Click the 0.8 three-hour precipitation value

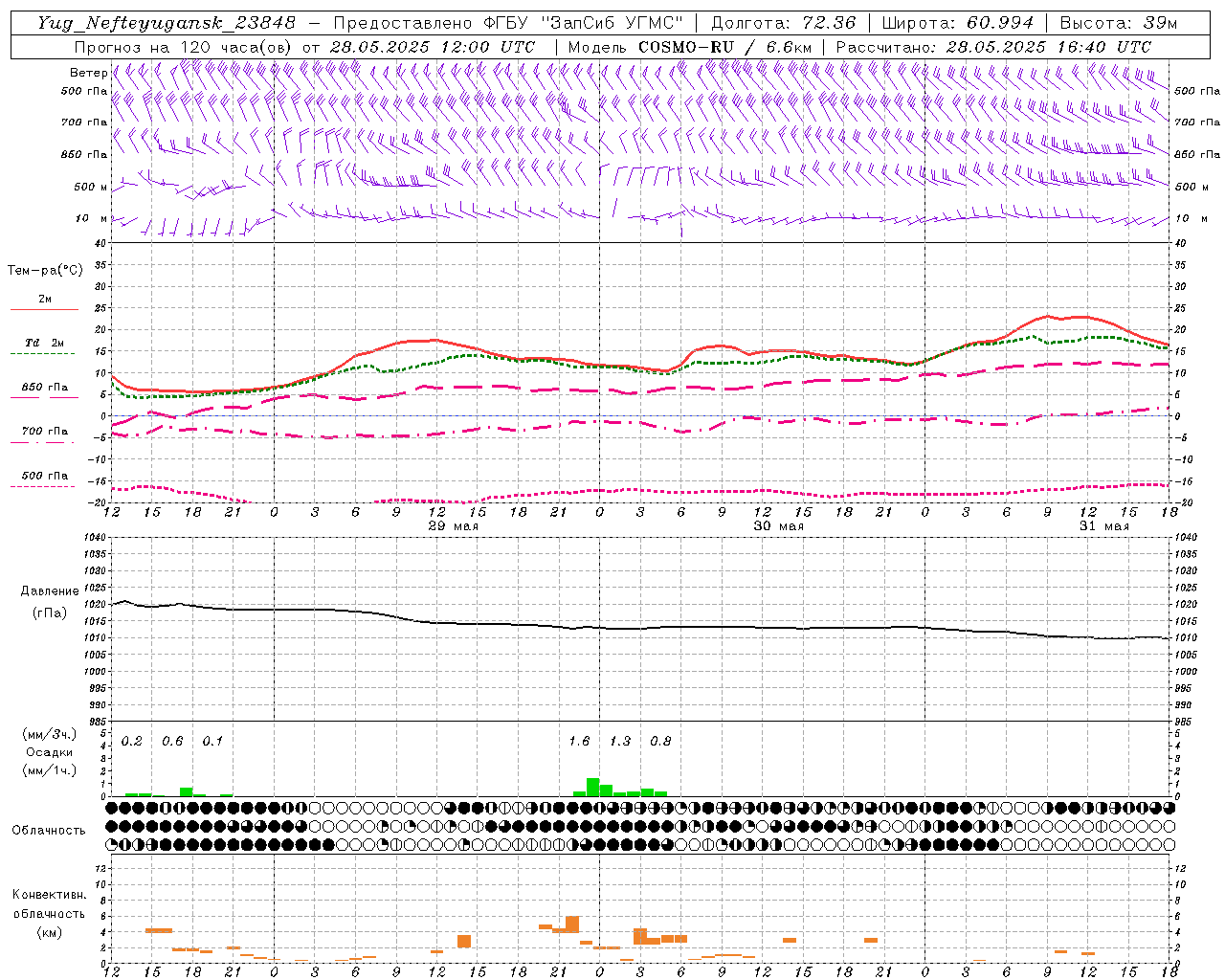click(x=660, y=741)
